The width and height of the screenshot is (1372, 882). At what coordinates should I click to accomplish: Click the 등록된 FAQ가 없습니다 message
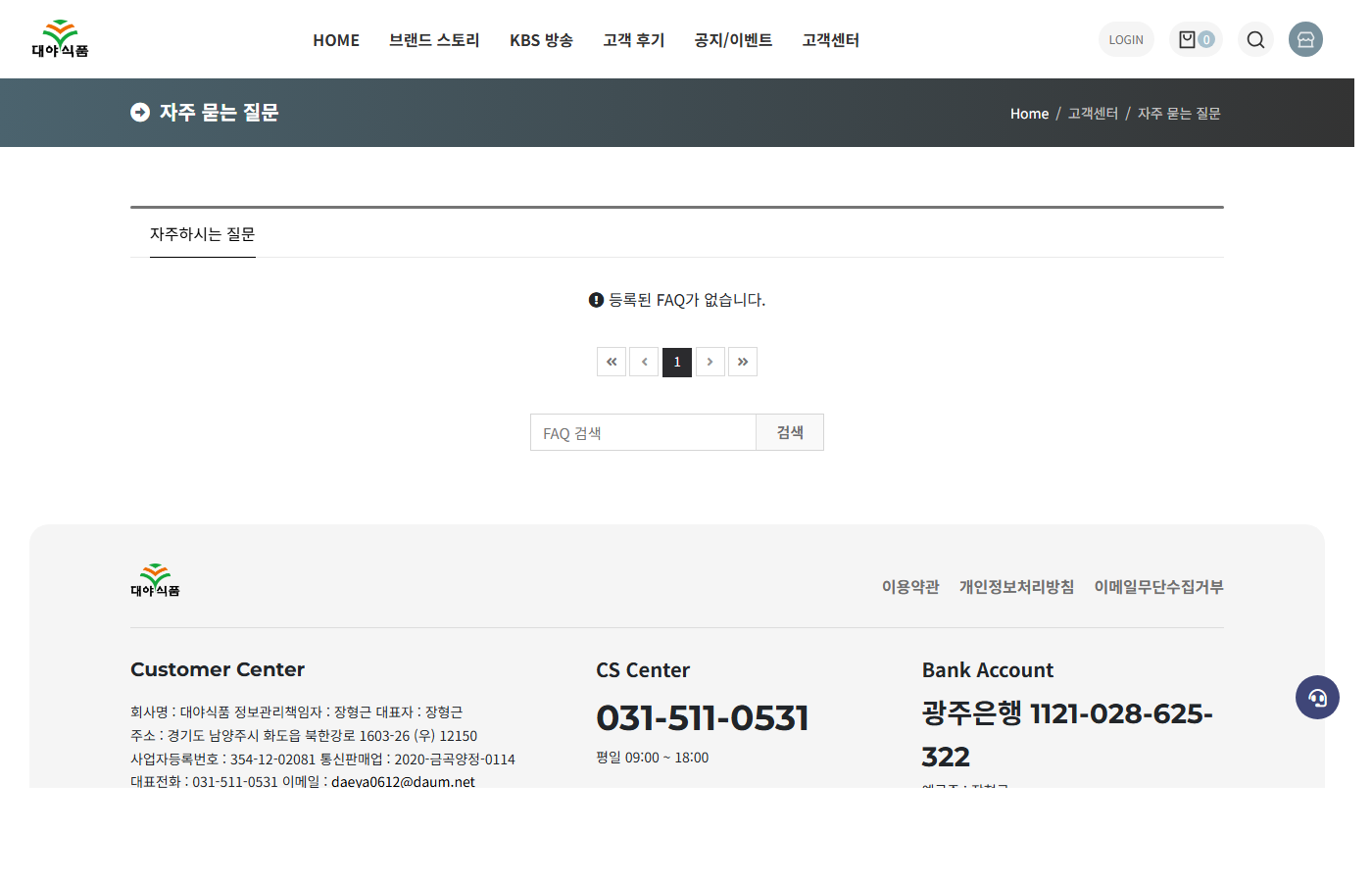pos(677,300)
